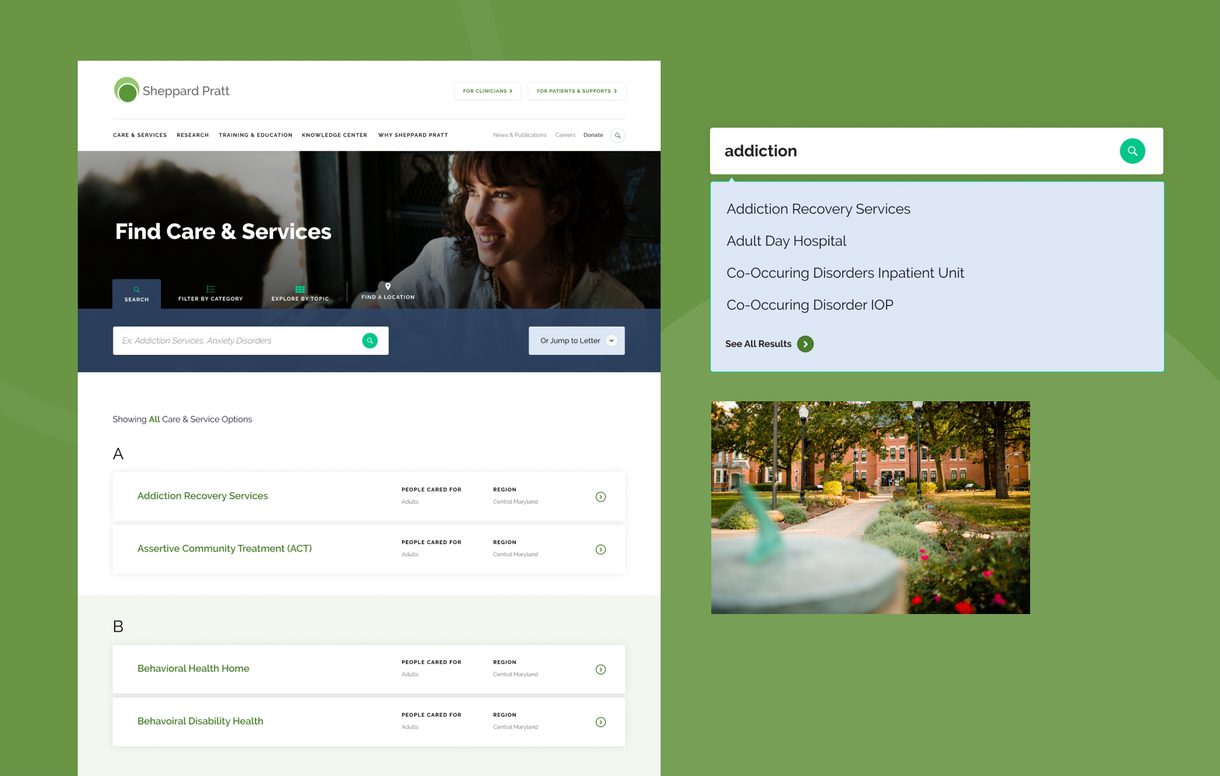Open the Training & Education menu
This screenshot has width=1220, height=776.
point(256,135)
